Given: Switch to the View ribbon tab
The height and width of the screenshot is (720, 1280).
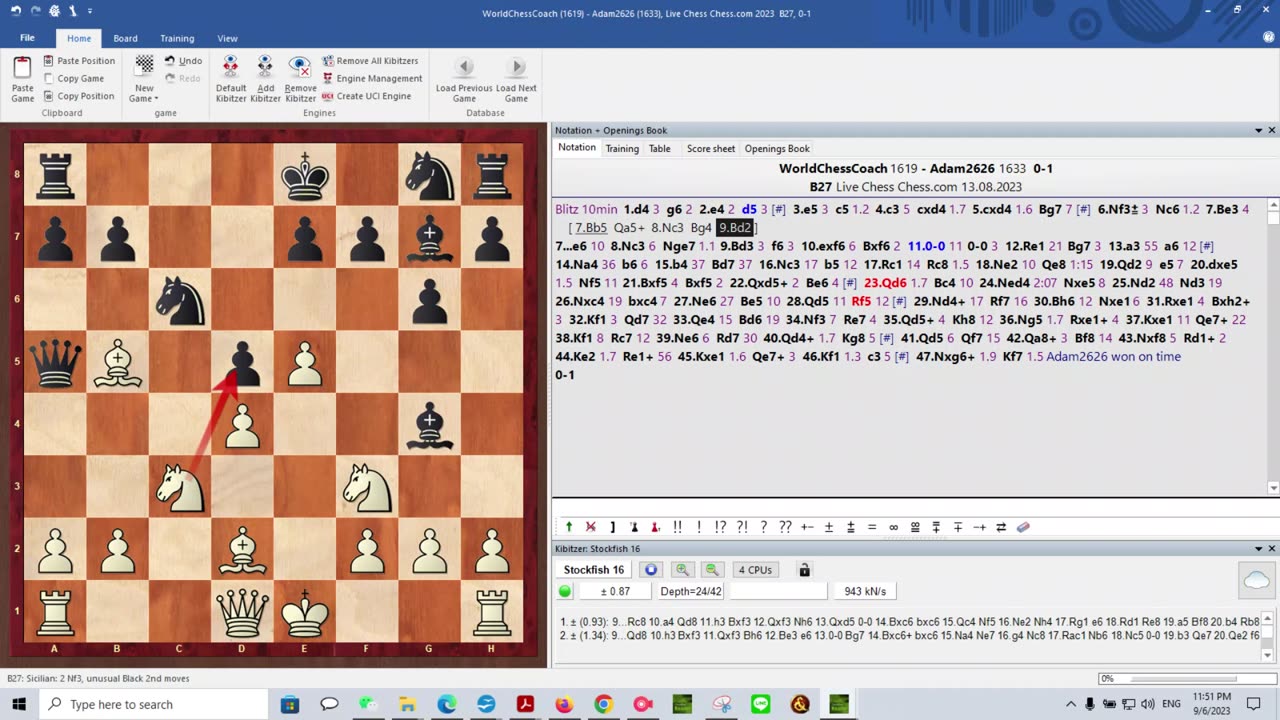Looking at the screenshot, I should click(x=227, y=38).
